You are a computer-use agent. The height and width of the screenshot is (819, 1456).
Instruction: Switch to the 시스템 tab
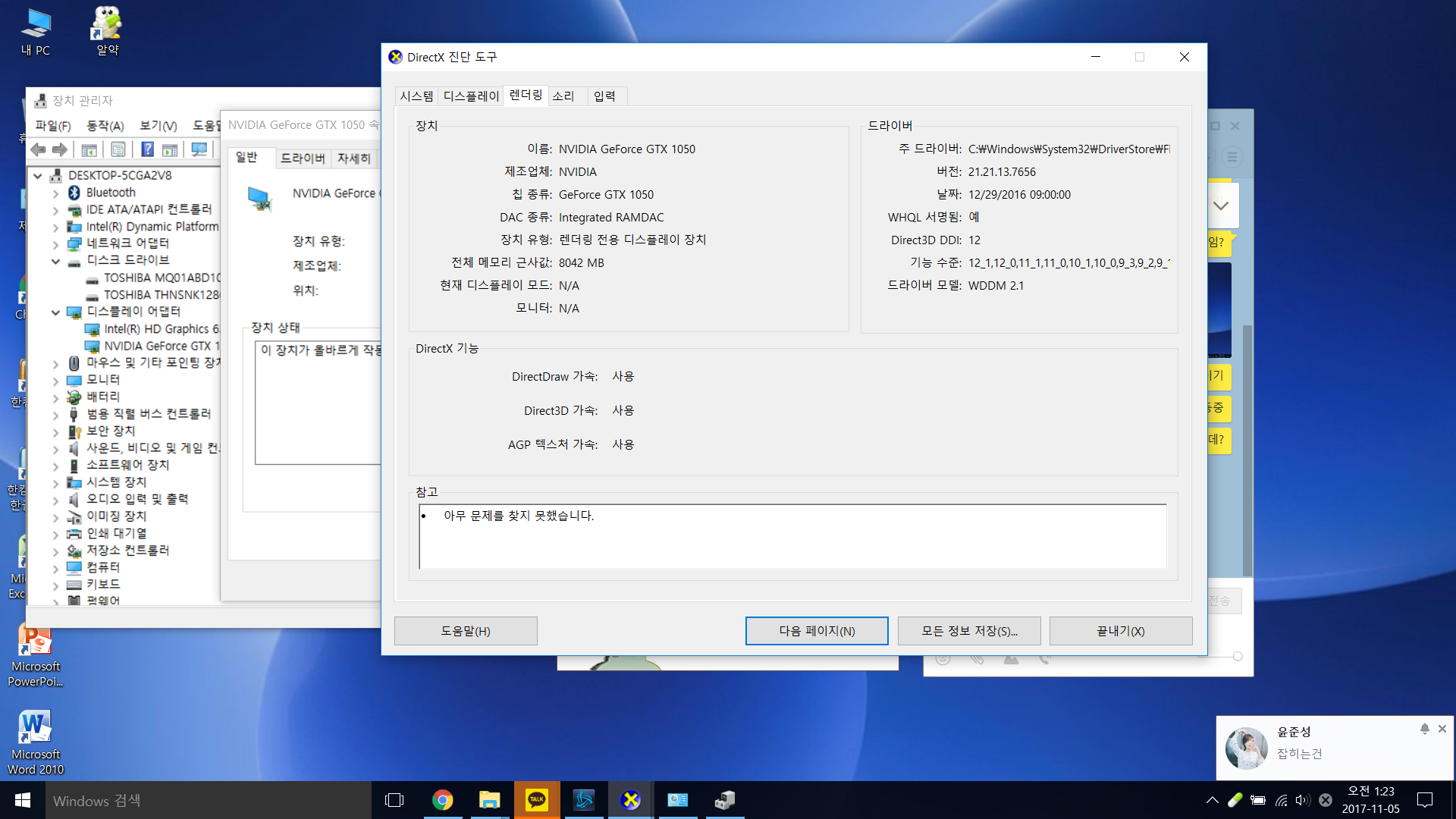(x=417, y=96)
